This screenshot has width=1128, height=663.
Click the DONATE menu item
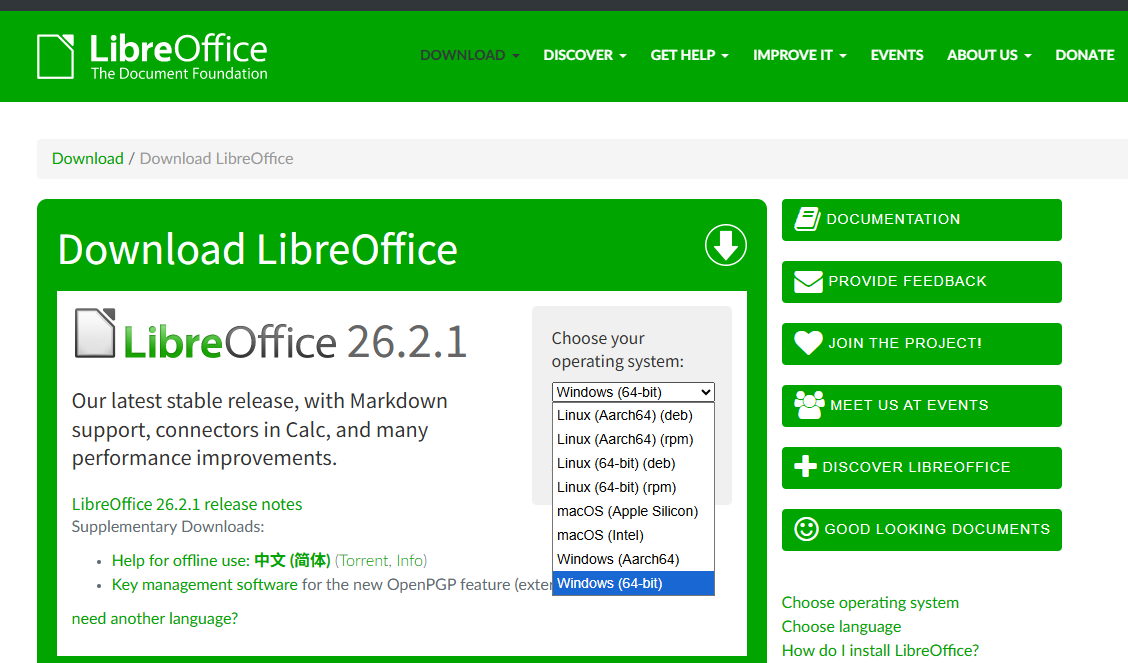point(1084,55)
